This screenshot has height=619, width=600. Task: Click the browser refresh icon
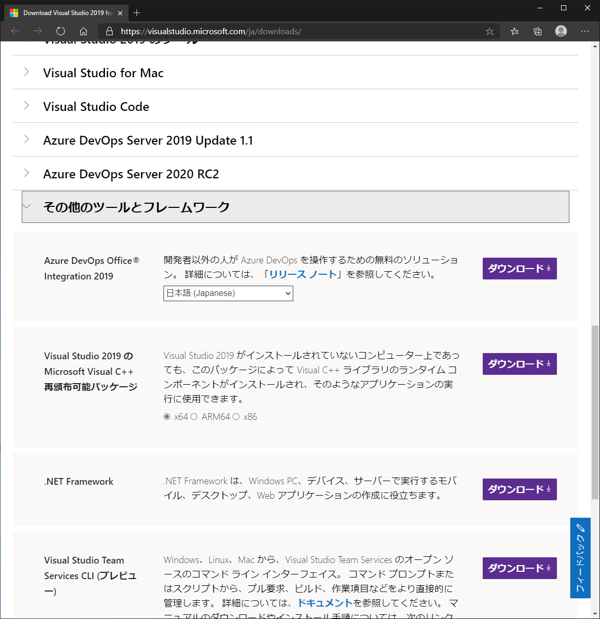60,31
